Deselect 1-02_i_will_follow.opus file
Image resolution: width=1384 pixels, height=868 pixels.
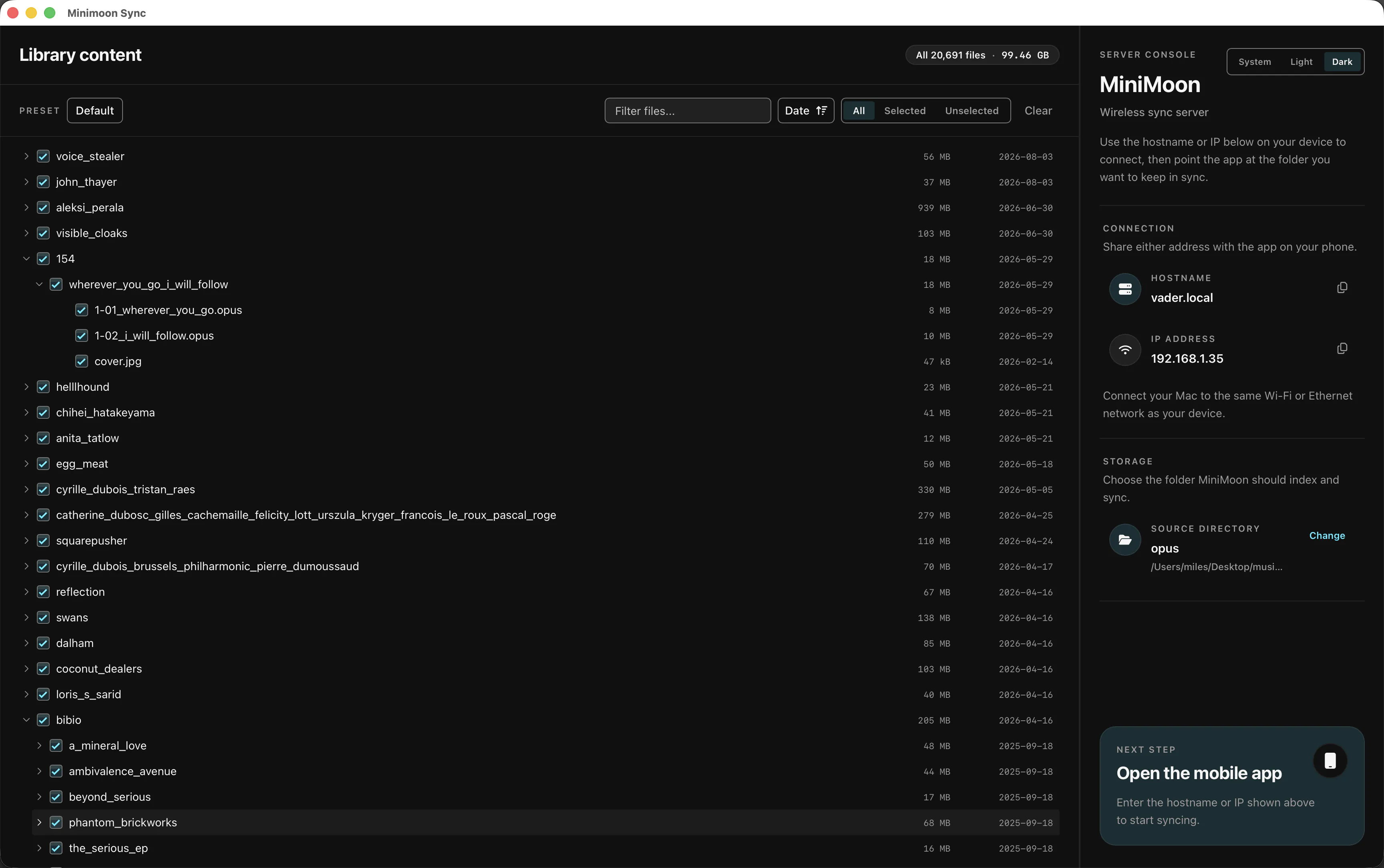click(82, 336)
